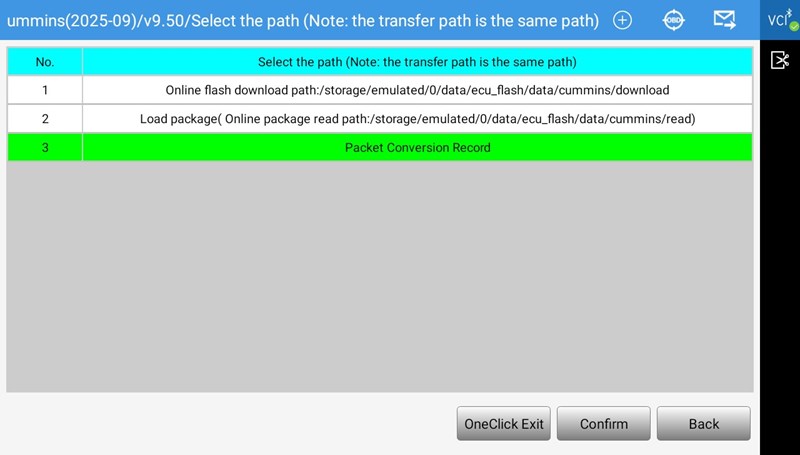Click the Confirm button

click(603, 424)
